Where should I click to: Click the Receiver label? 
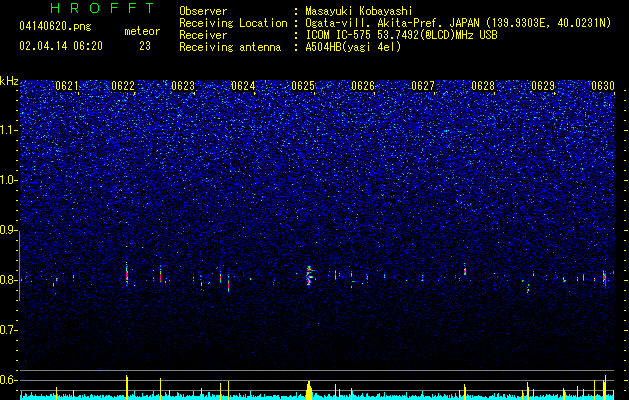[x=203, y=35]
